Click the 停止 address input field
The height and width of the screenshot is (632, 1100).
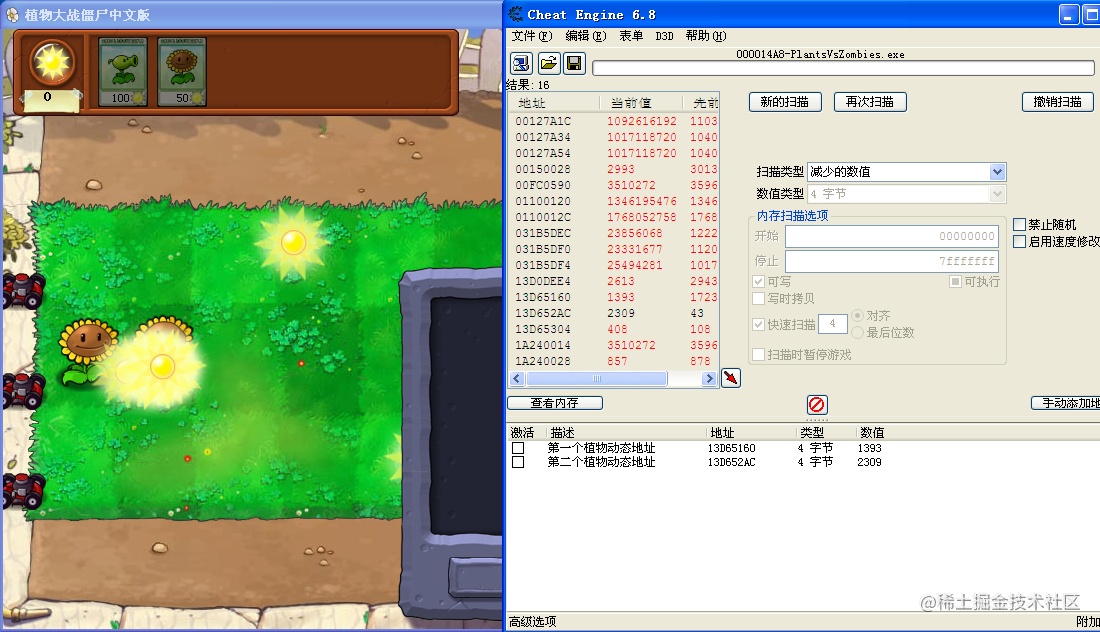click(x=892, y=261)
